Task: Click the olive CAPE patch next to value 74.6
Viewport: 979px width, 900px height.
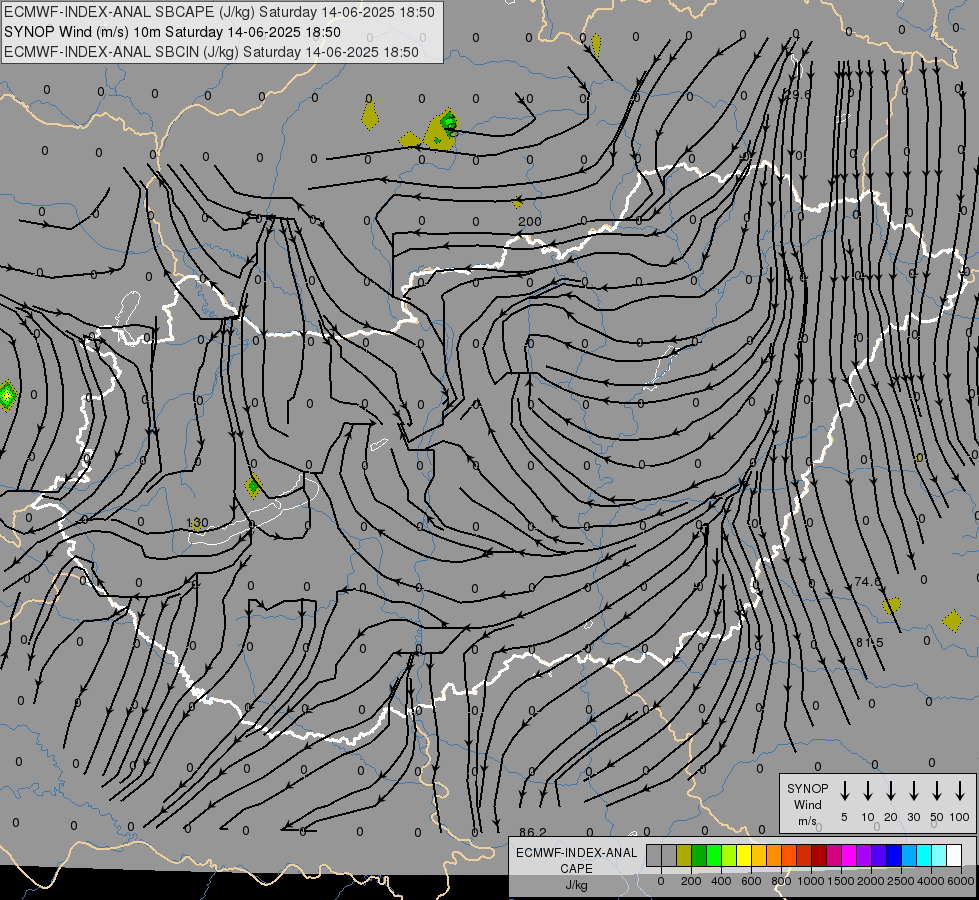Action: [x=892, y=605]
